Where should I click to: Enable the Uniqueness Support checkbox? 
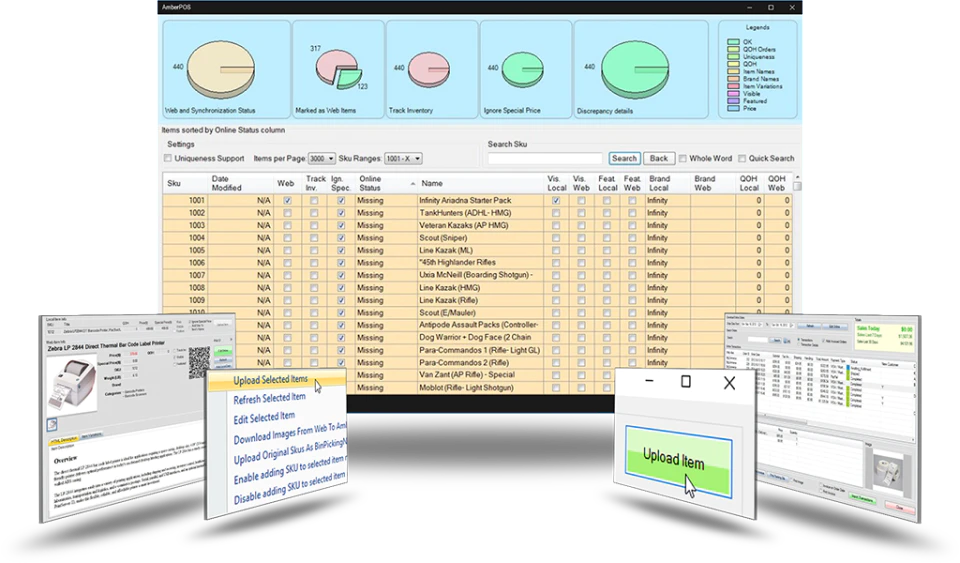point(168,158)
